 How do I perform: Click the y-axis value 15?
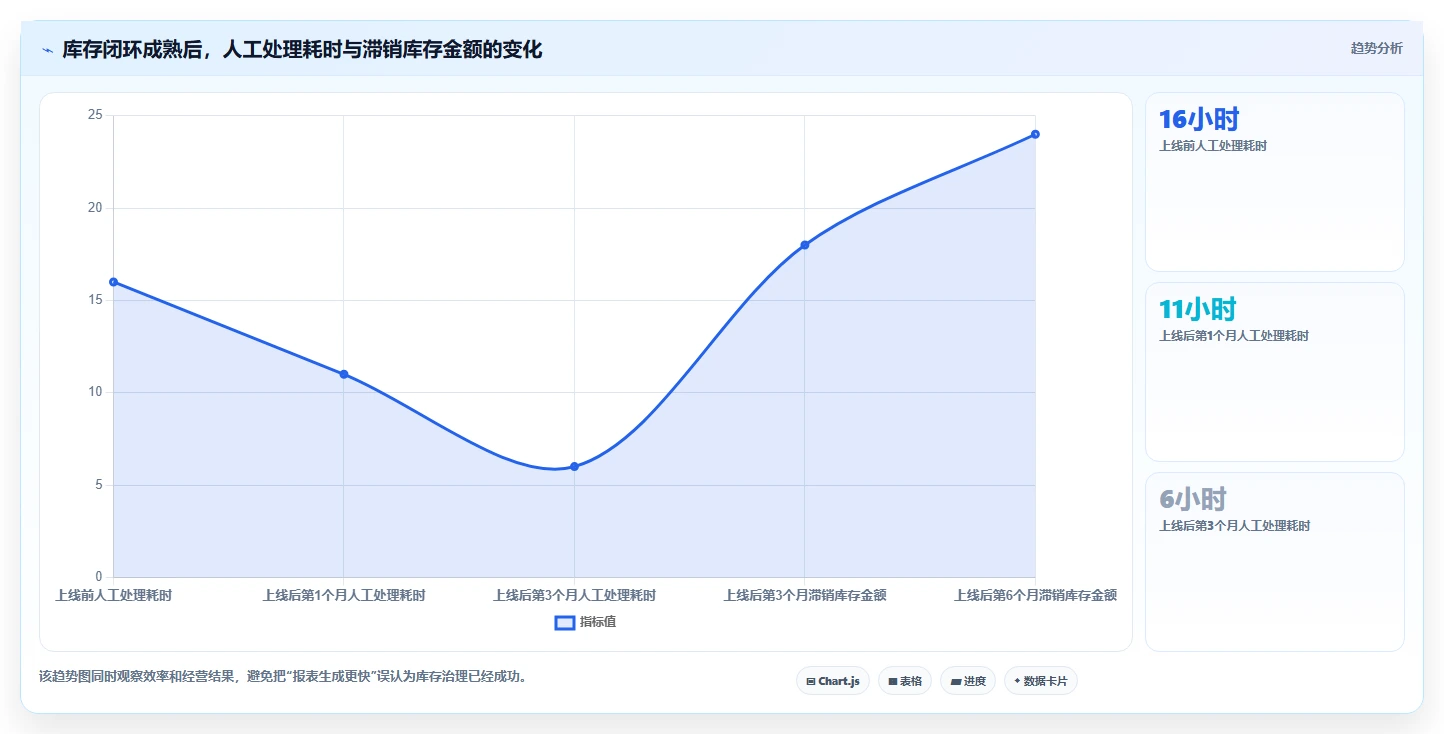[95, 300]
